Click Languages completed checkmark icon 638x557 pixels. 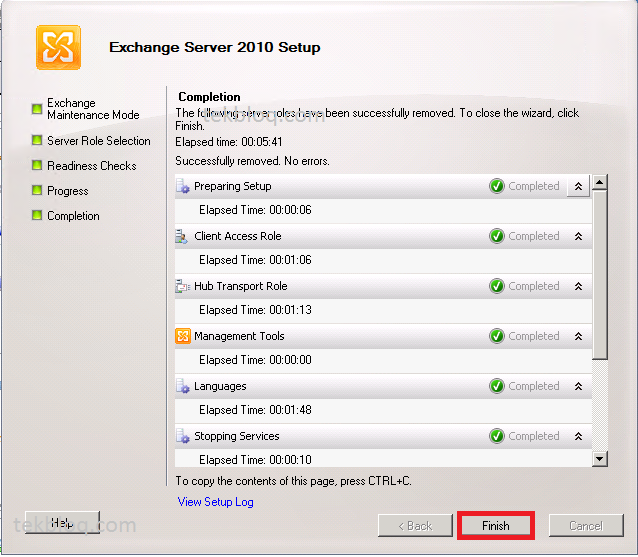(497, 387)
